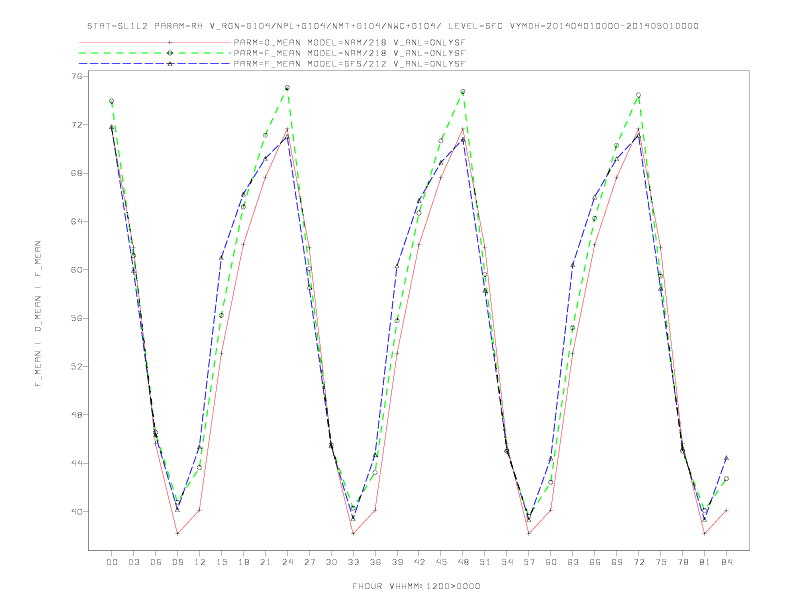792x612 pixels.
Task: Click y-axis tick label 72
Action: (x=76, y=125)
